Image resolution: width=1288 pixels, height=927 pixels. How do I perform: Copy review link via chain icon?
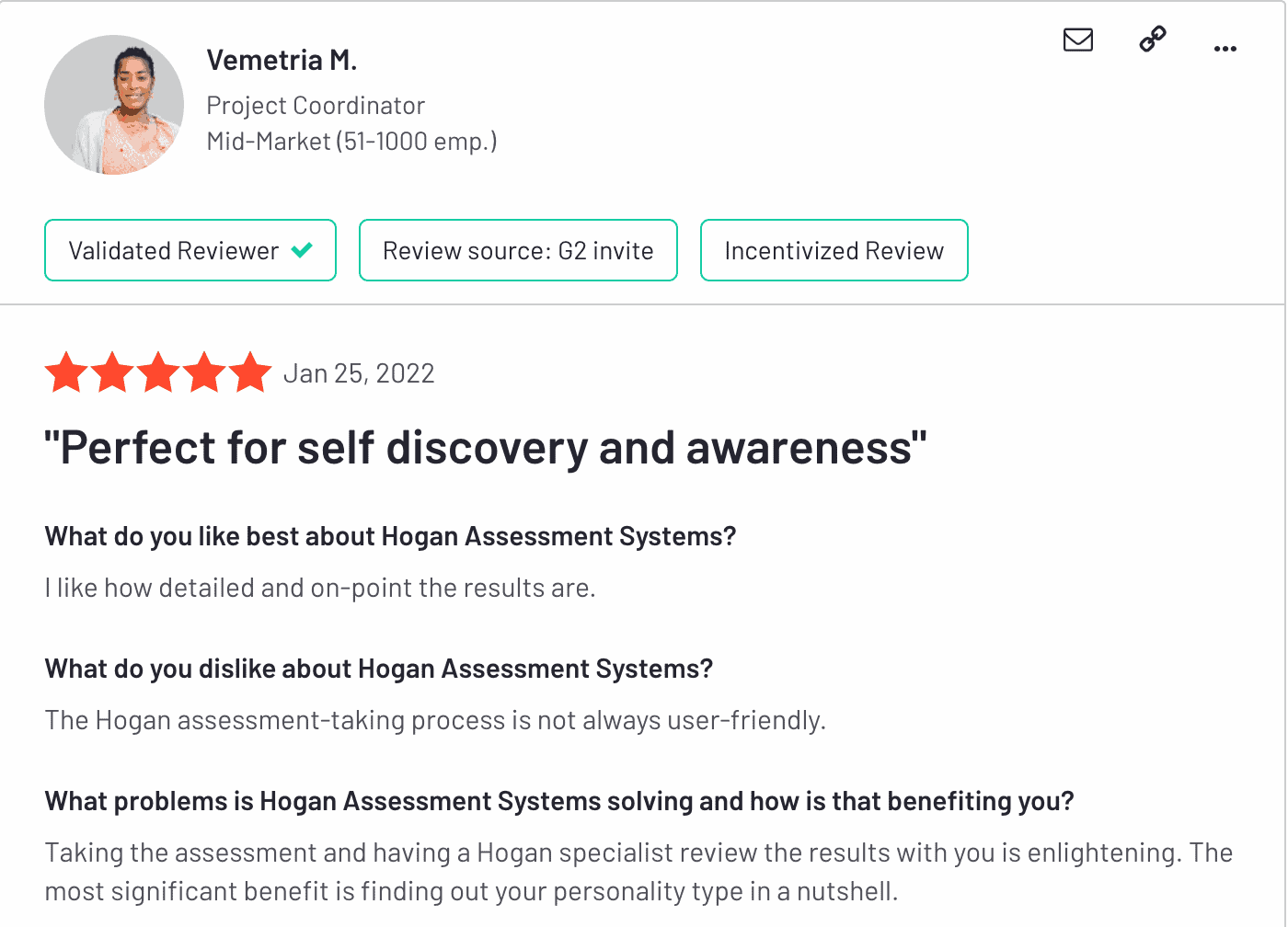[1153, 39]
